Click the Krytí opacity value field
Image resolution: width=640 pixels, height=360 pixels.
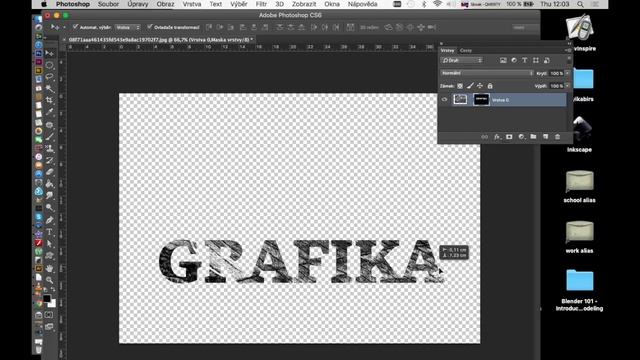(x=556, y=73)
